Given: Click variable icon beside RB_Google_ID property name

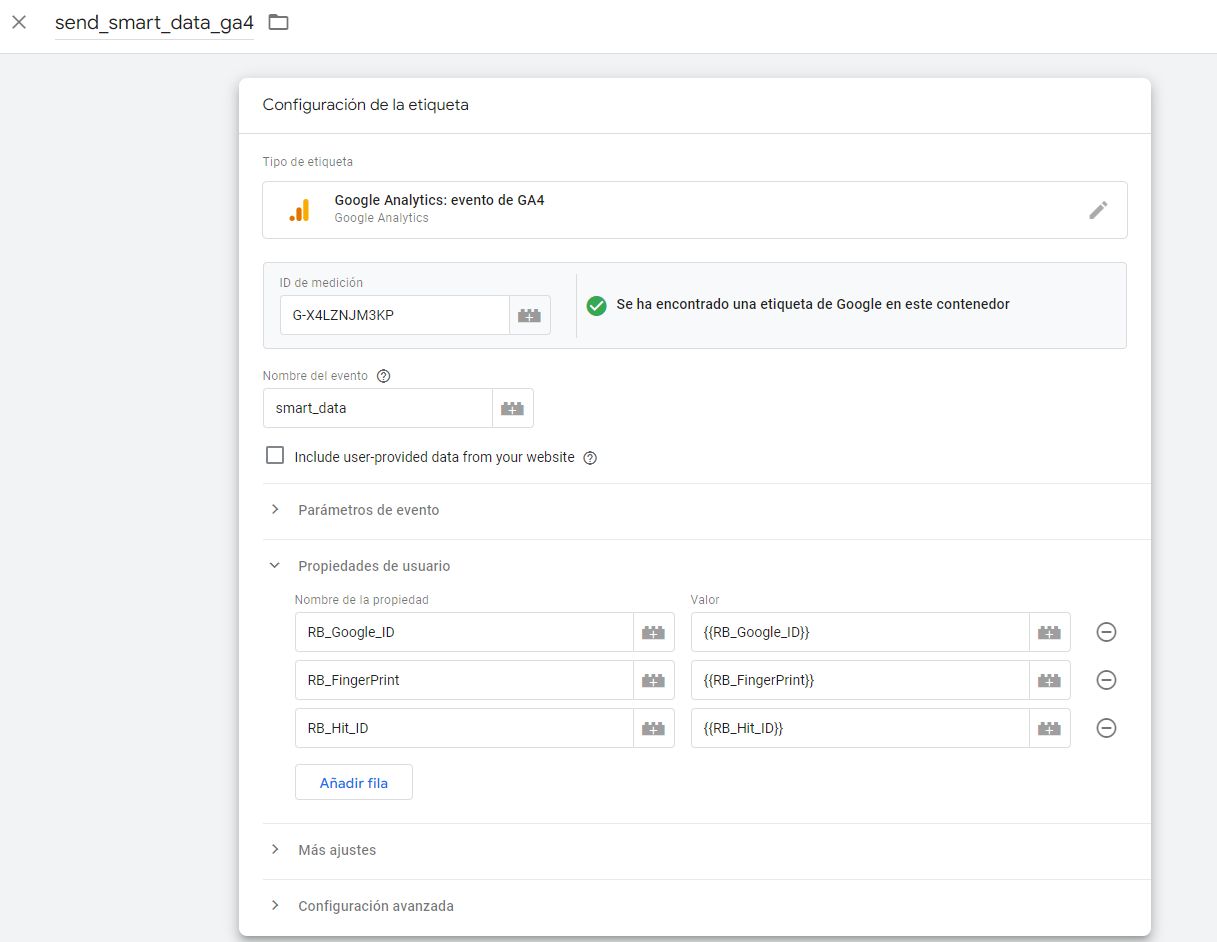Looking at the screenshot, I should pos(653,632).
